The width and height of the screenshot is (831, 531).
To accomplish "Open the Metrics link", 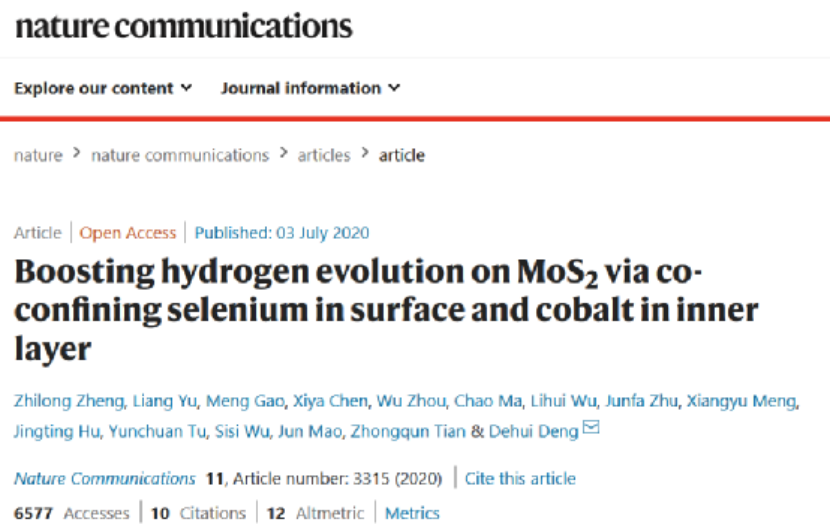I will point(412,513).
